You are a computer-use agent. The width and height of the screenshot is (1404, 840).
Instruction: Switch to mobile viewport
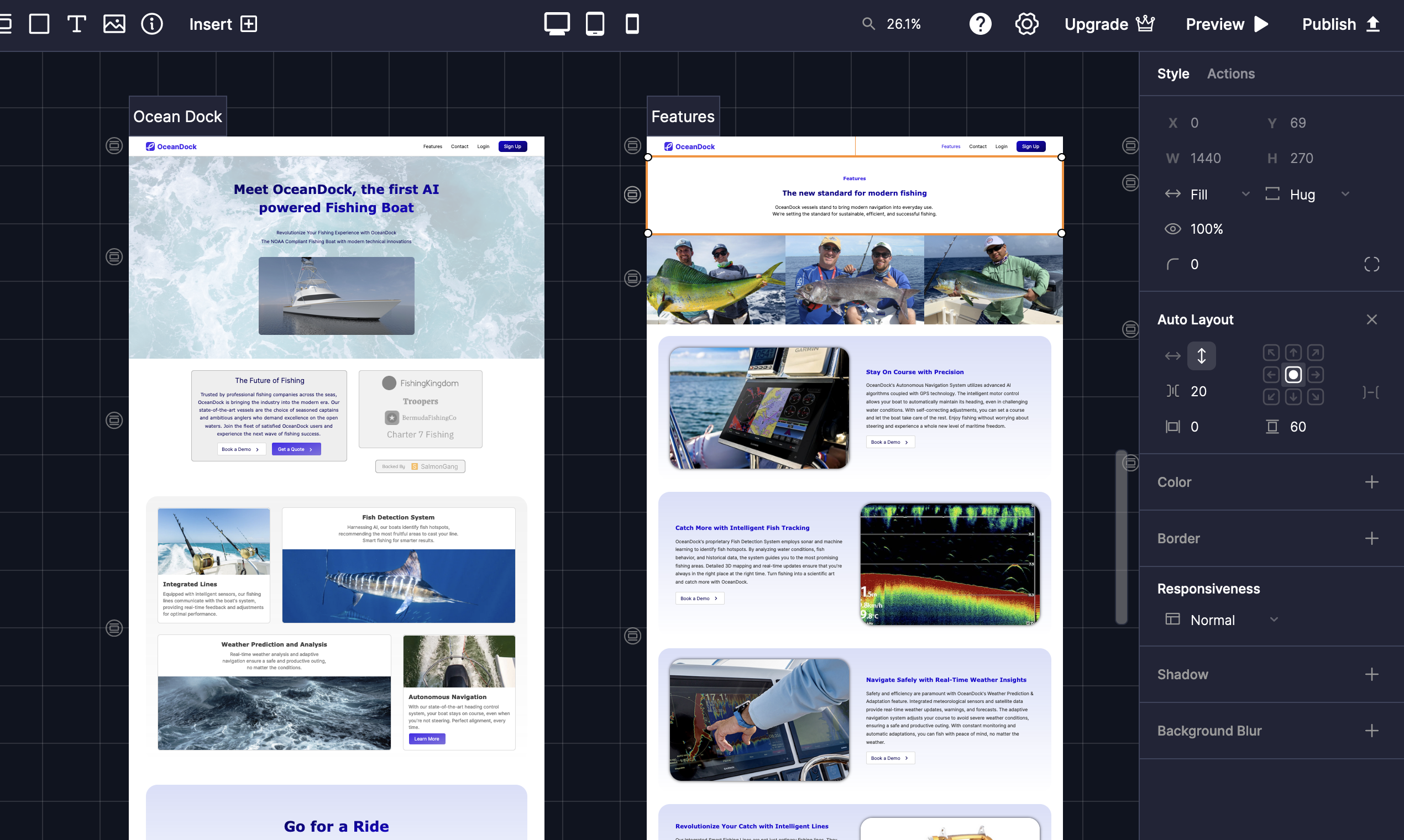(632, 24)
